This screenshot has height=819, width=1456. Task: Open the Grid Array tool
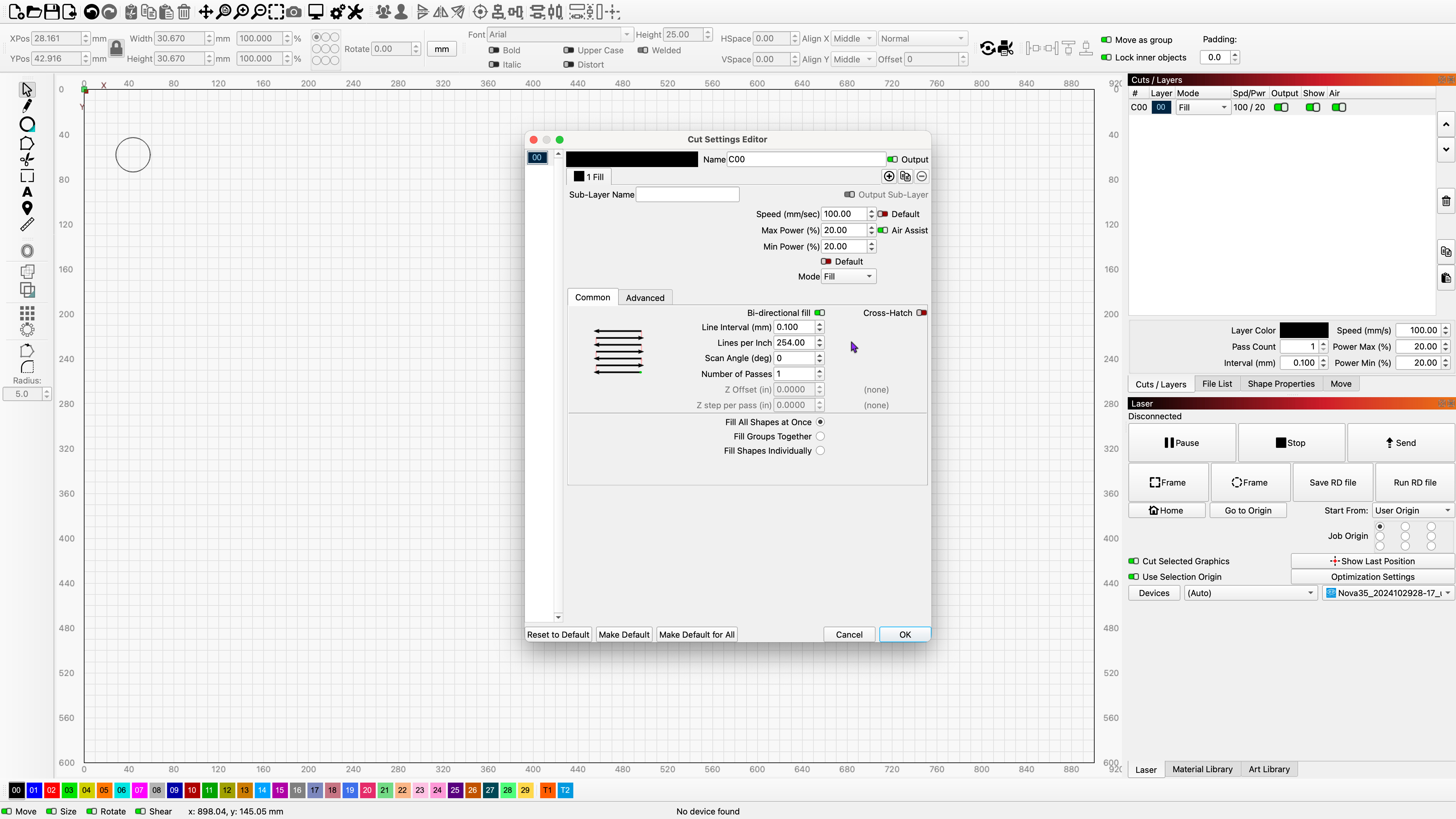tap(27, 313)
